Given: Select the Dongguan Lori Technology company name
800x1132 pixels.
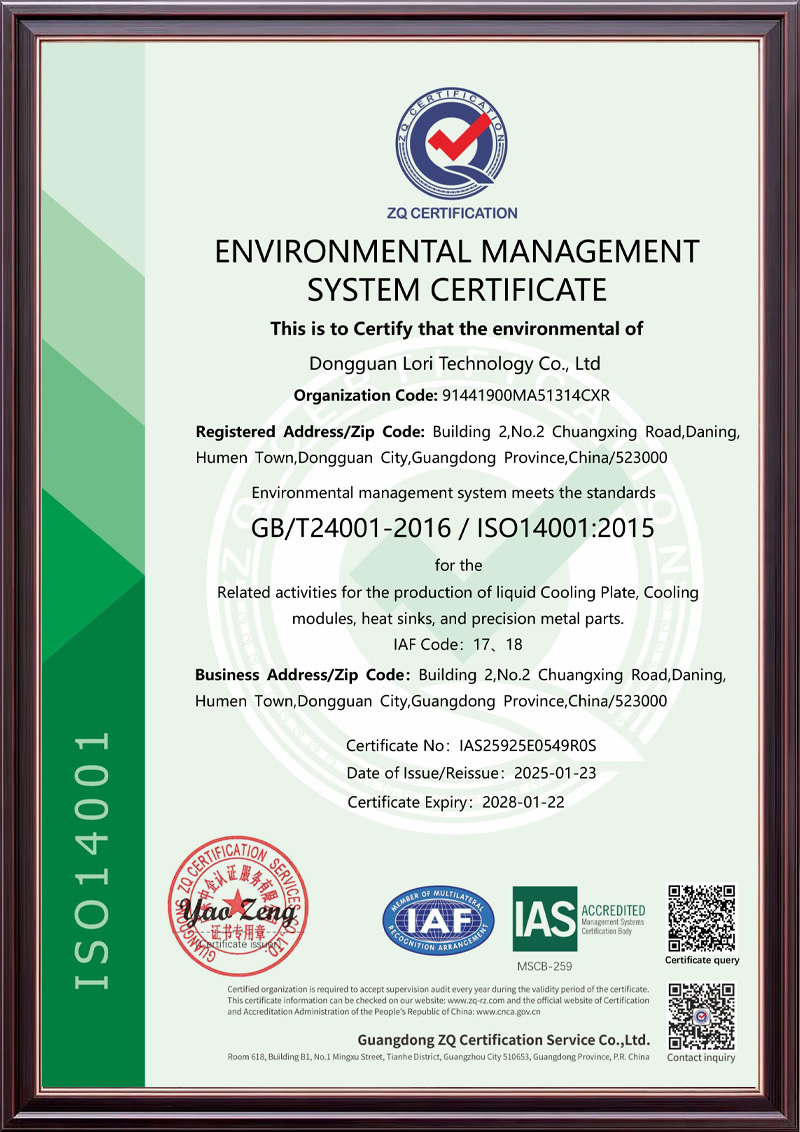Looking at the screenshot, I should coord(456,363).
